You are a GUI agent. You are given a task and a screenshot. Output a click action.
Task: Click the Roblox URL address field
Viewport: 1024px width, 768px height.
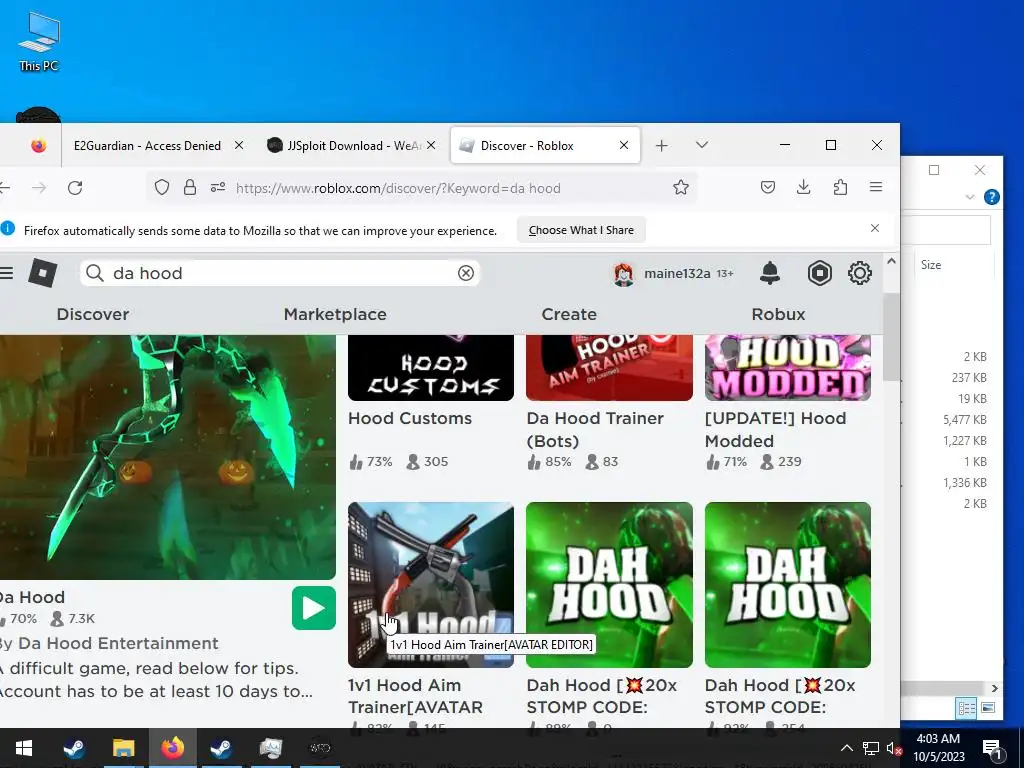pos(398,189)
